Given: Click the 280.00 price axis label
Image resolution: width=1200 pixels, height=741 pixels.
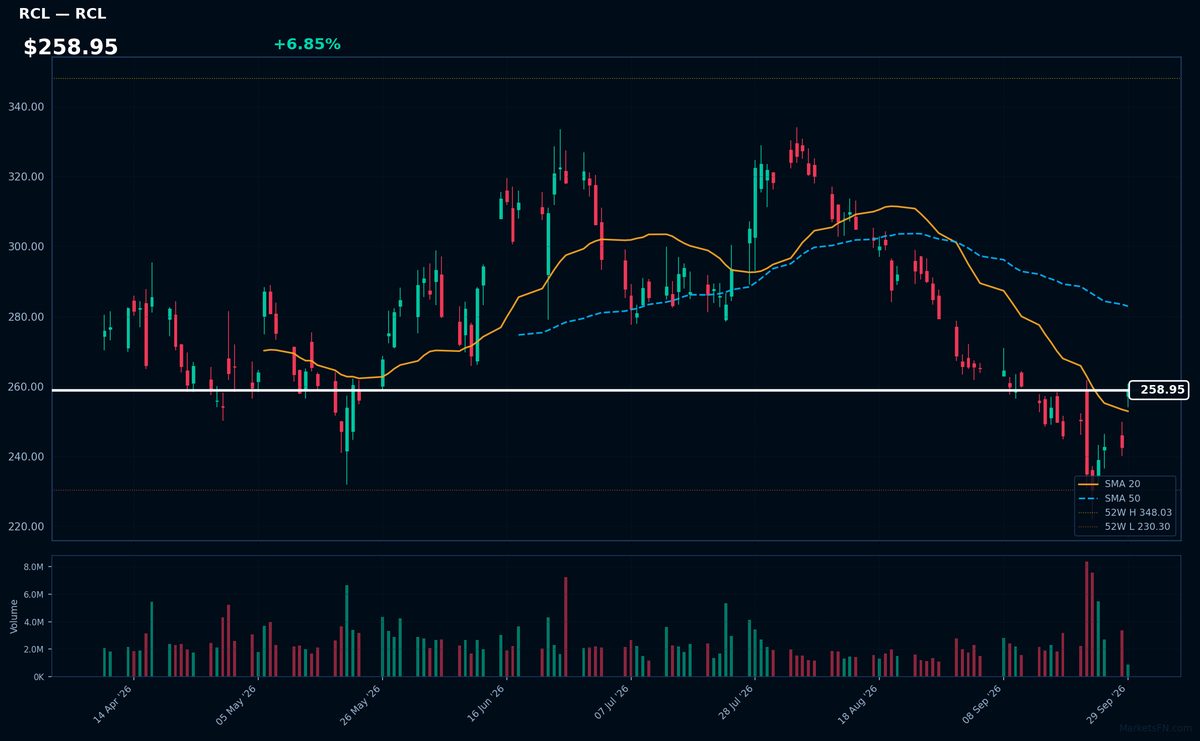Looking at the screenshot, I should coord(26,317).
